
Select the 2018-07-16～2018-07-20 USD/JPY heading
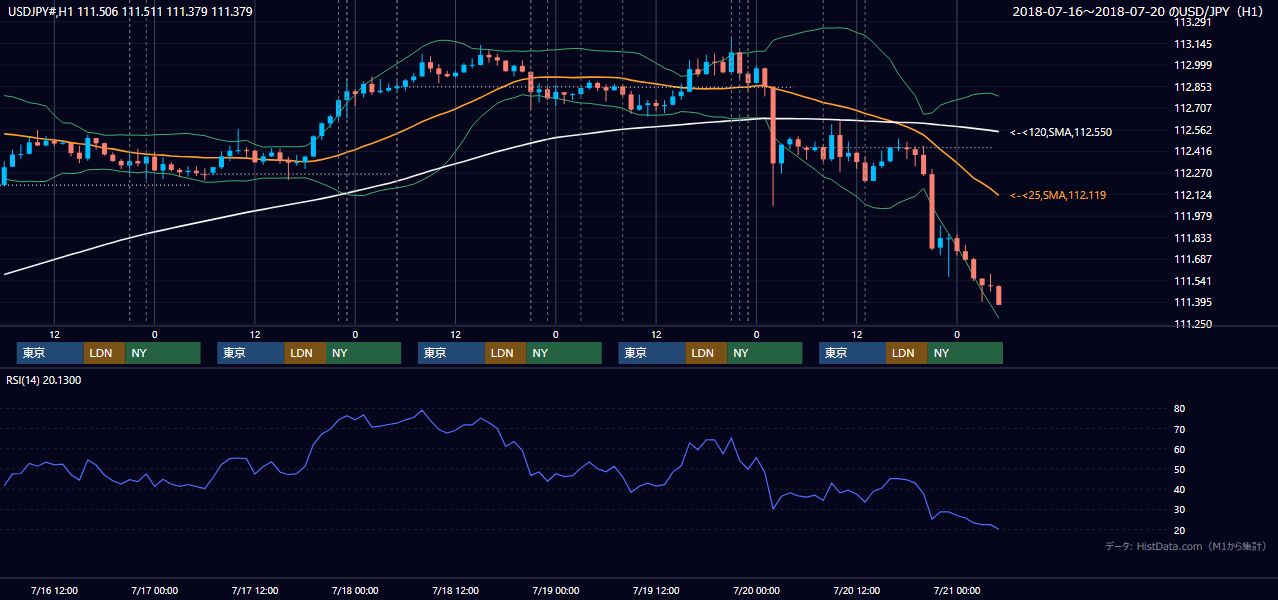pos(1139,11)
